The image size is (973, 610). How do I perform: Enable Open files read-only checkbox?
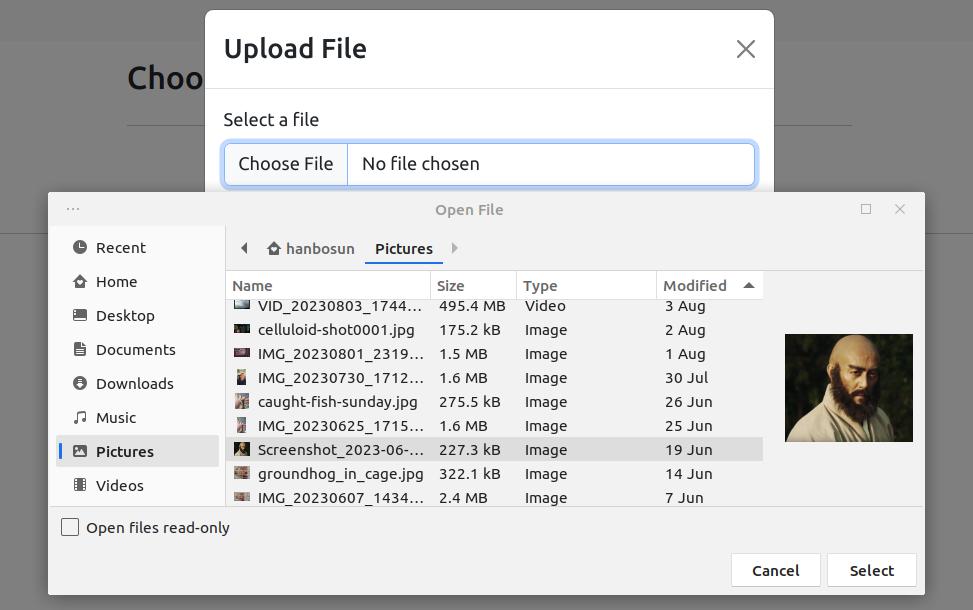[70, 527]
